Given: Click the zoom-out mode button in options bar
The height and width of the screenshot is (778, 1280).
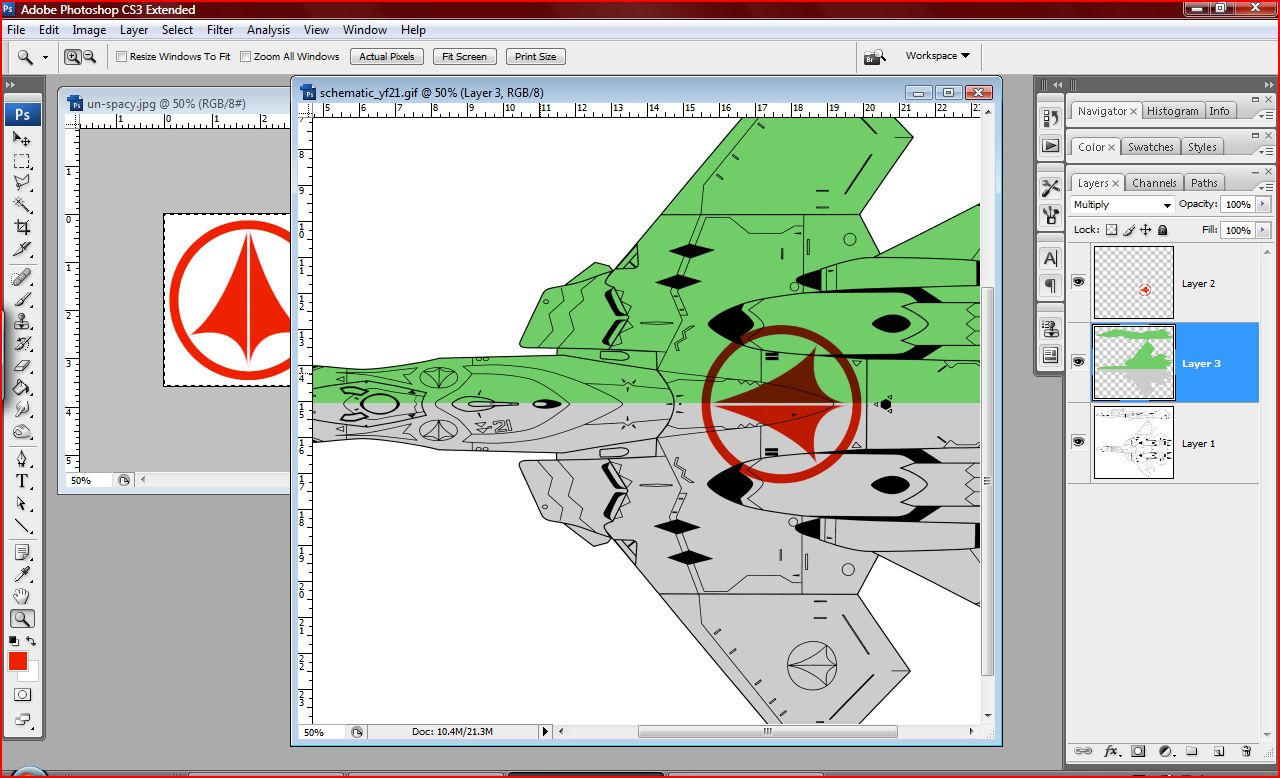Looking at the screenshot, I should pyautogui.click(x=89, y=57).
